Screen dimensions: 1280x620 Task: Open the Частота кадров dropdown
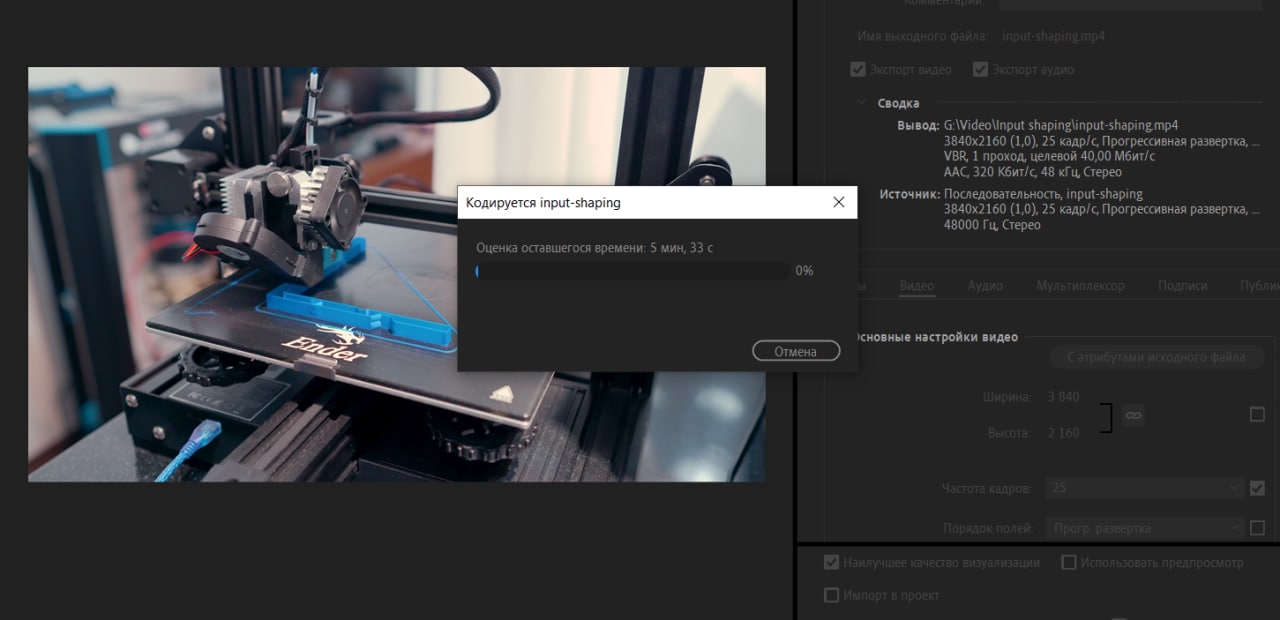point(1145,488)
